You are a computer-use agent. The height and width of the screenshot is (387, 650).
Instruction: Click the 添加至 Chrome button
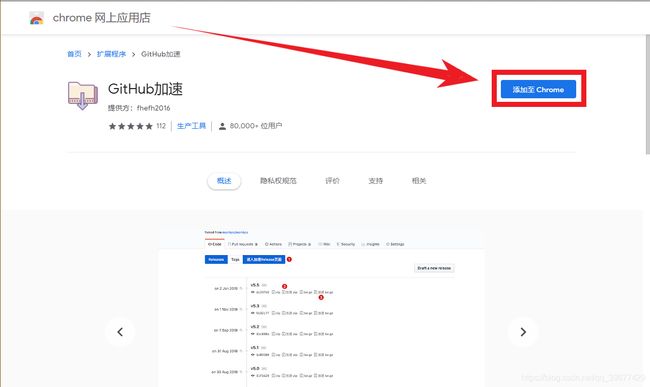coord(538,89)
